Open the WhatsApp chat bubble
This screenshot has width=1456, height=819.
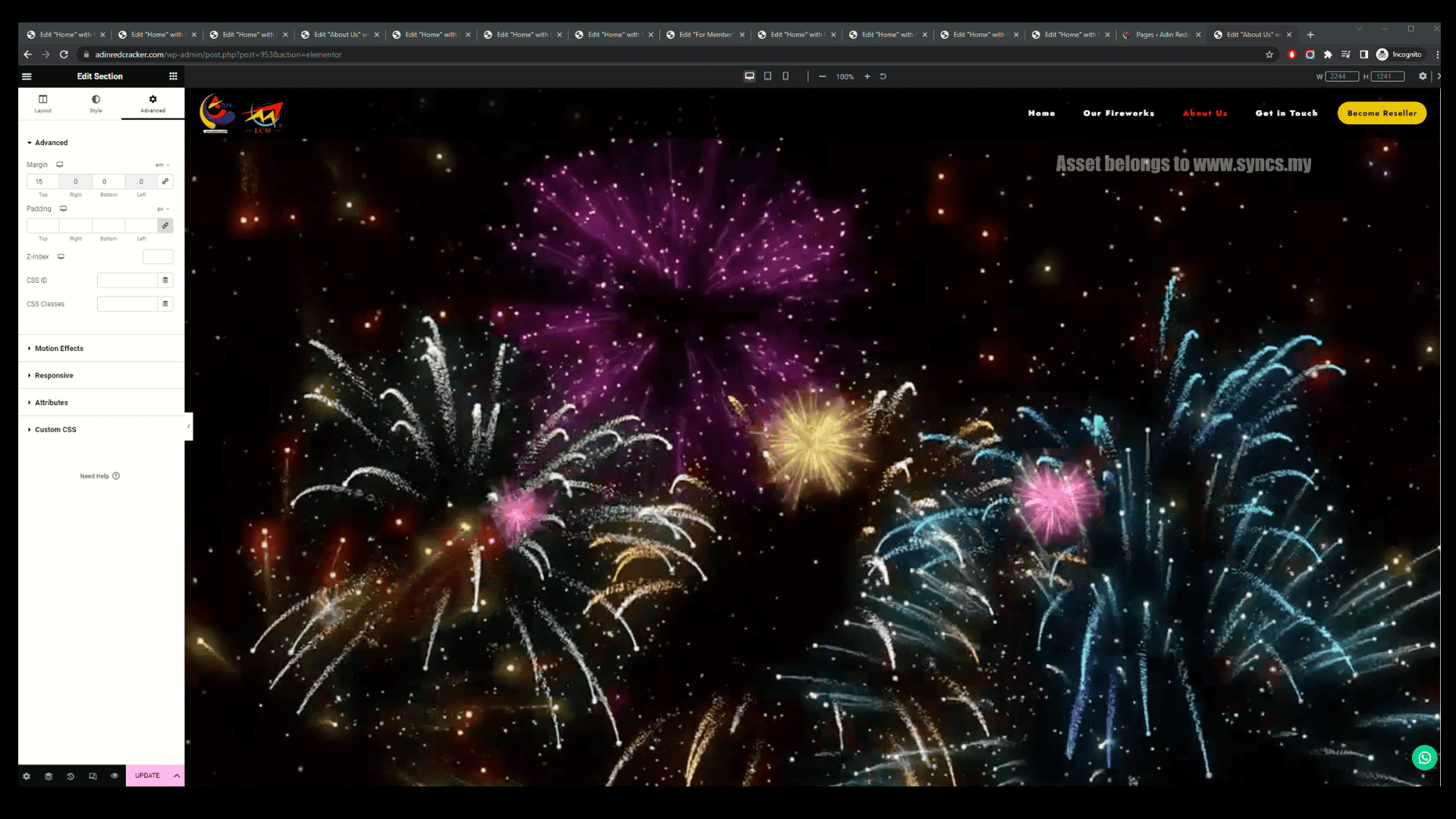(x=1424, y=758)
